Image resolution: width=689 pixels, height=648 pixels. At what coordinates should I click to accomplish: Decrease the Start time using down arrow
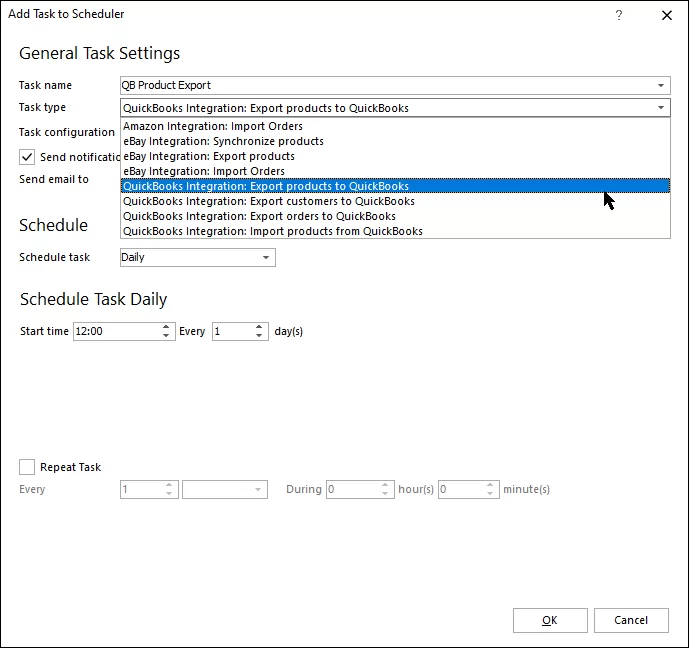(167, 336)
